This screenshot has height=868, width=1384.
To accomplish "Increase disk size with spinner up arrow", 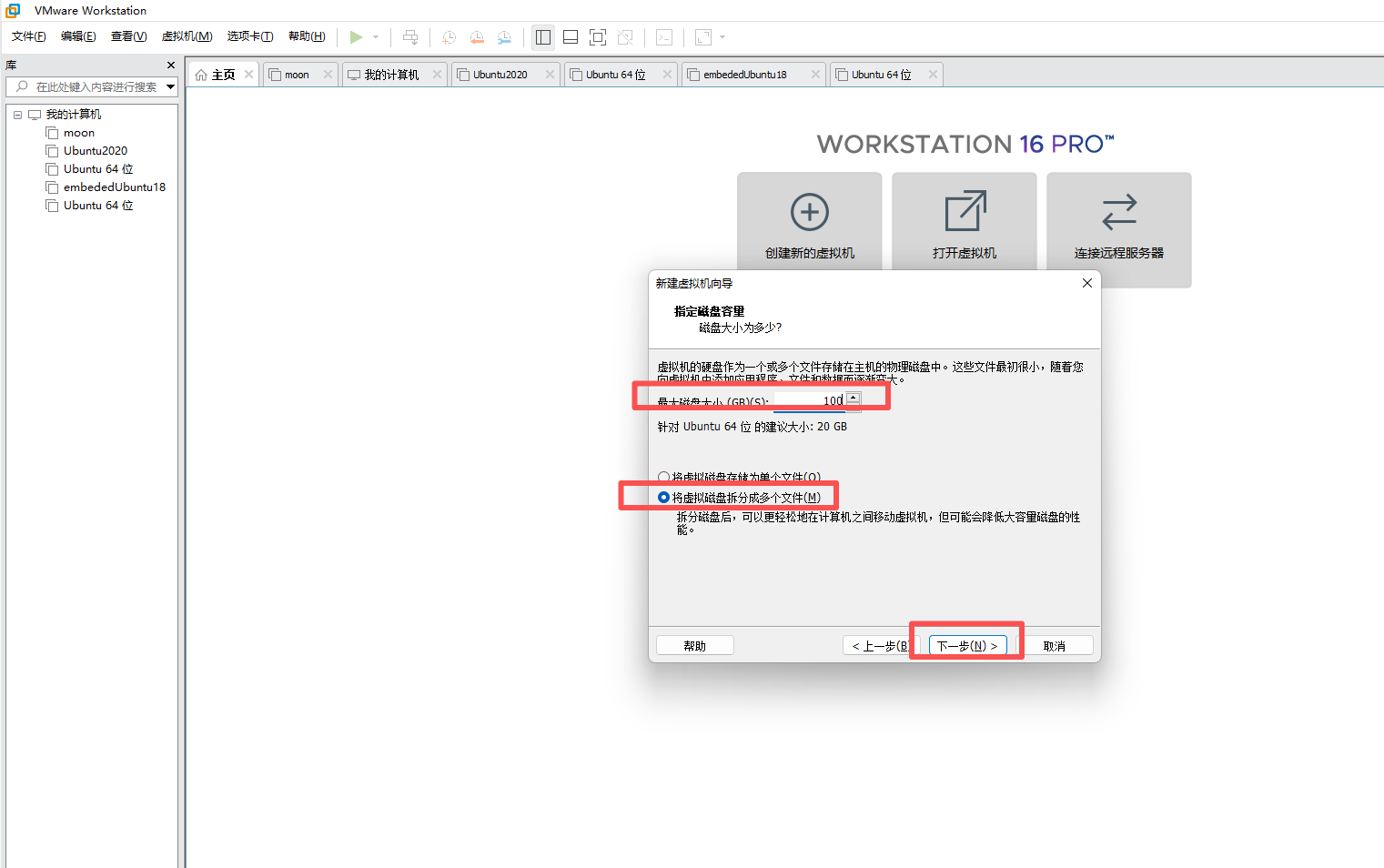I will pos(853,397).
